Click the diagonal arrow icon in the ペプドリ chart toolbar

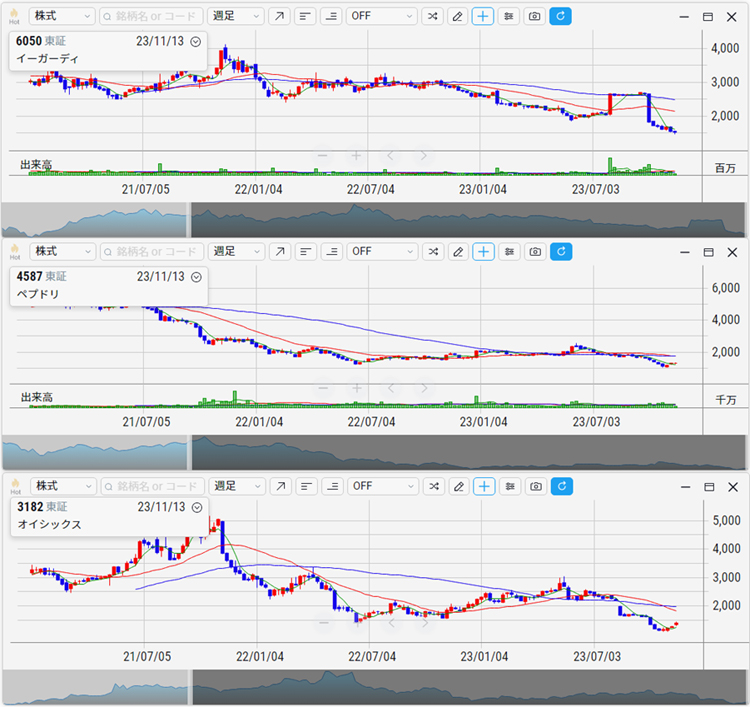coord(279,251)
